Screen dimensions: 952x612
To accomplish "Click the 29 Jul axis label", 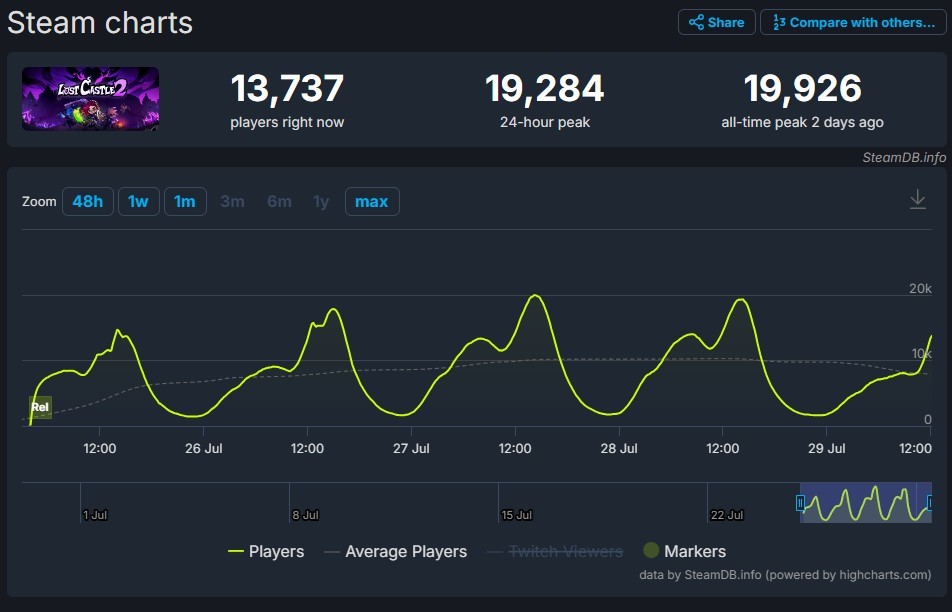I will (826, 449).
